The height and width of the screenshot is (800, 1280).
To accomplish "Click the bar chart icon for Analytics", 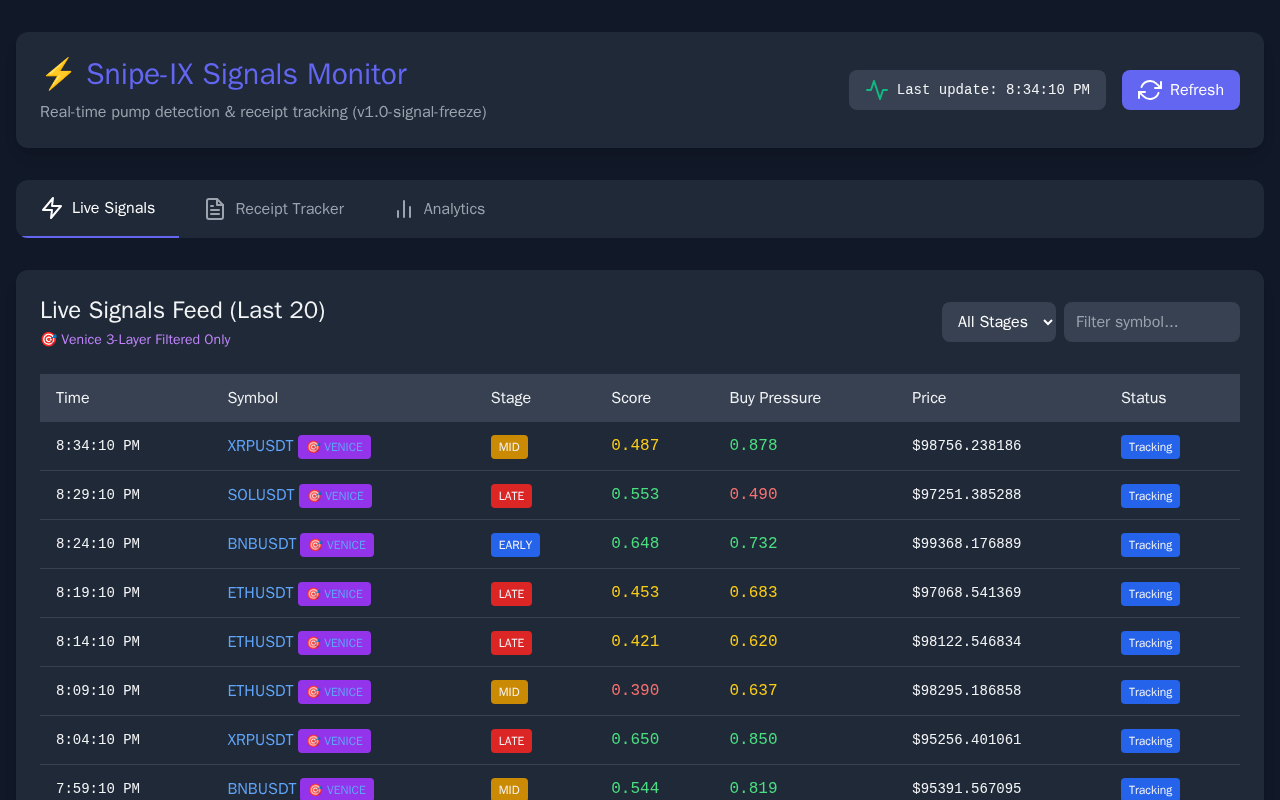I will point(404,209).
